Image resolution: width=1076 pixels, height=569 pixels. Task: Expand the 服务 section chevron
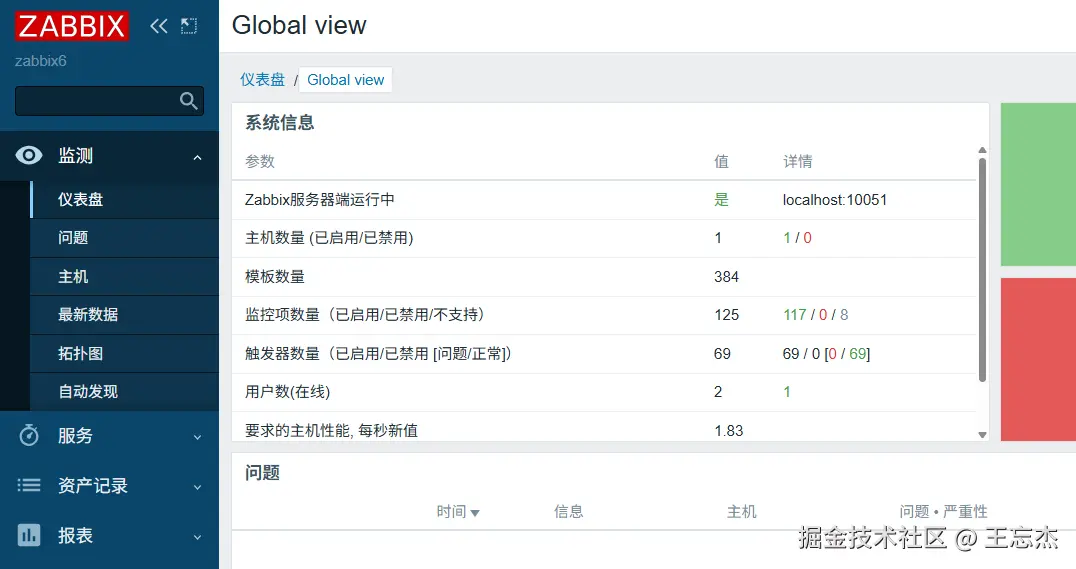pos(198,437)
